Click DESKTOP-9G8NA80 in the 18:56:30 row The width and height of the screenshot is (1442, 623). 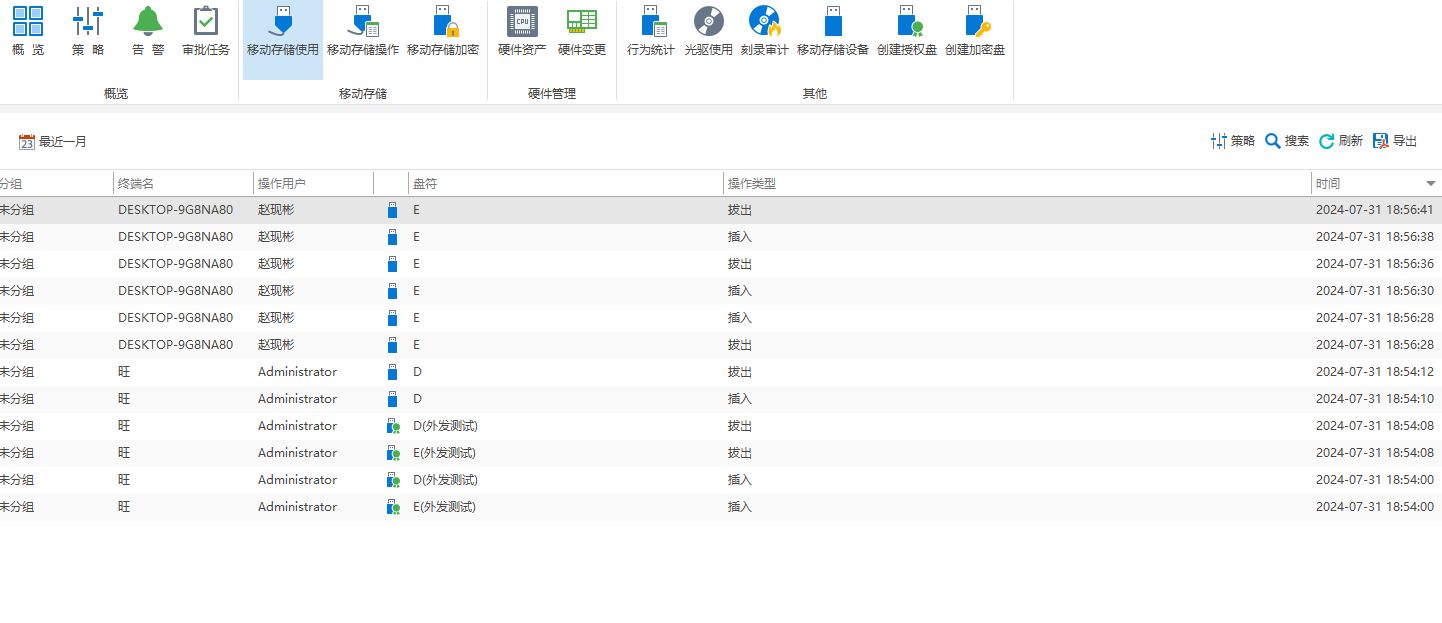pyautogui.click(x=175, y=291)
